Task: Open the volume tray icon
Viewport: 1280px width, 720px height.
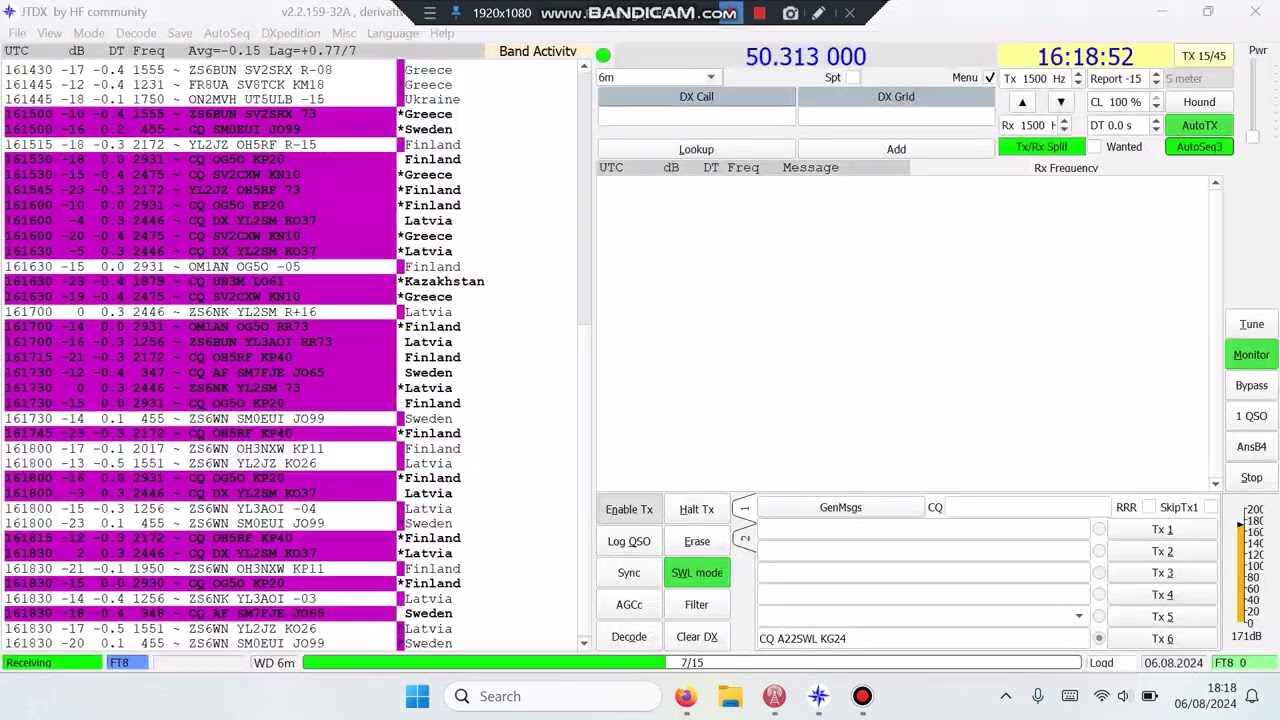Action: pyautogui.click(x=1123, y=696)
